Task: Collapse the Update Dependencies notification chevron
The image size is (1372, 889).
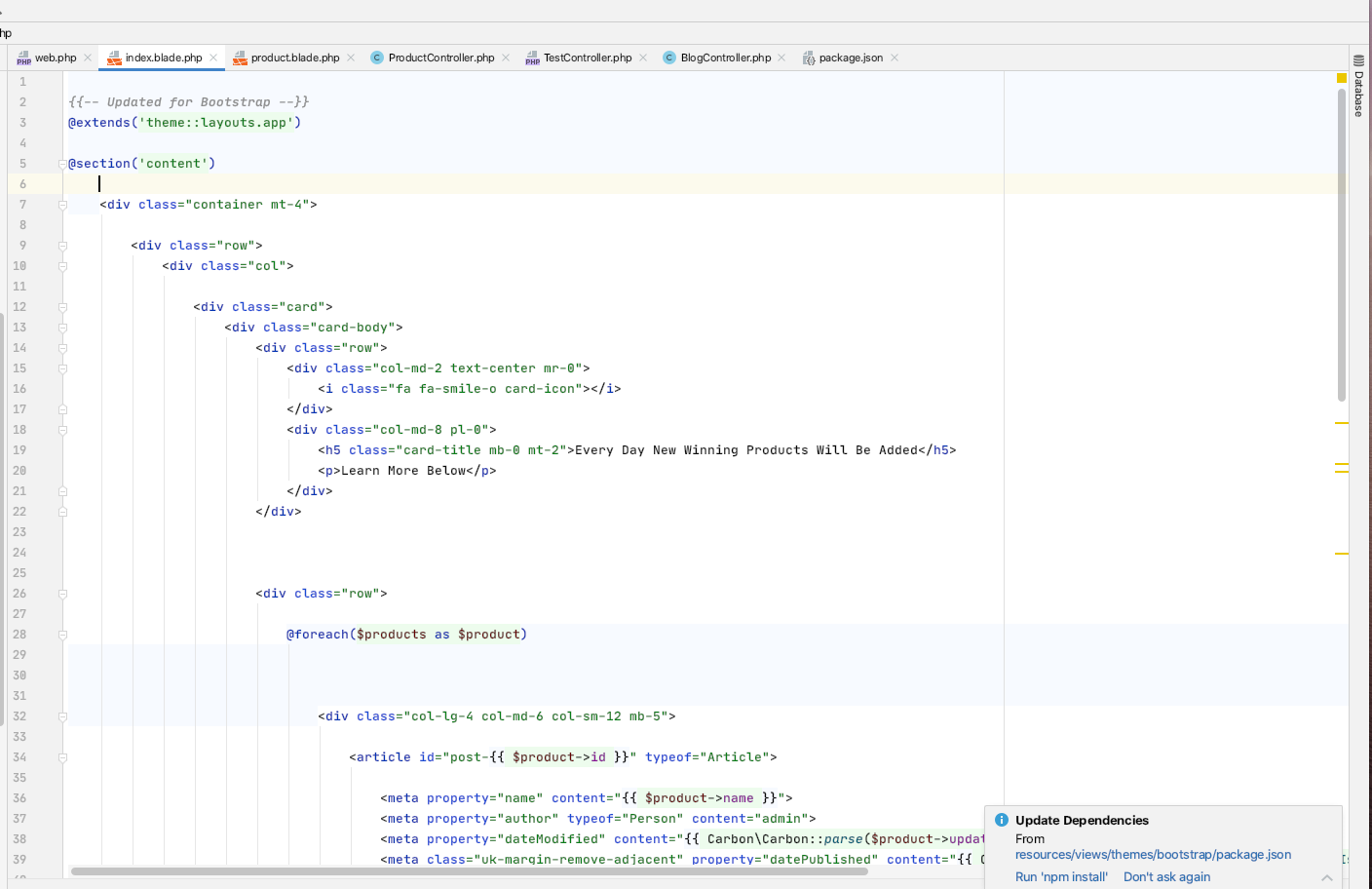Action: click(x=1327, y=877)
